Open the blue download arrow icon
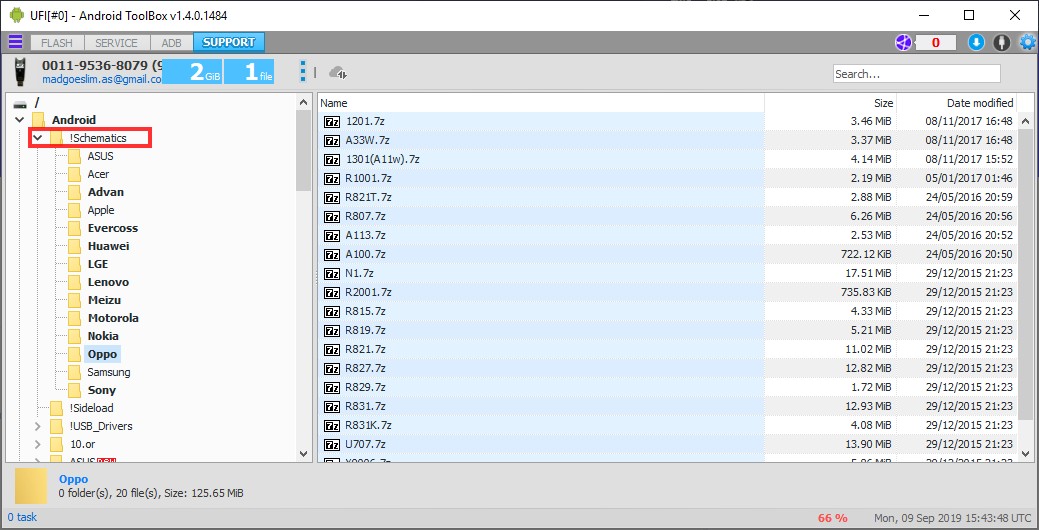Screen dimensions: 1039x530 point(976,42)
